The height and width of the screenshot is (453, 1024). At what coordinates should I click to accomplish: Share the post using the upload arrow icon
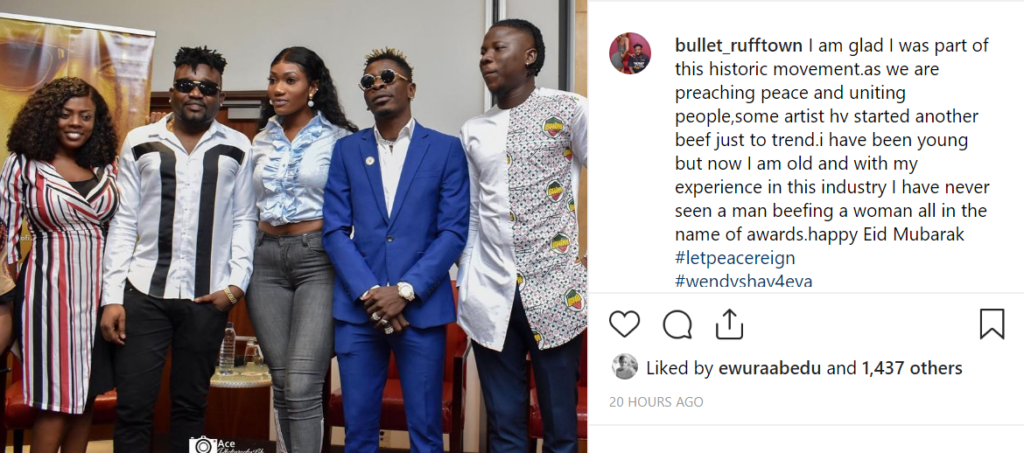tap(729, 324)
